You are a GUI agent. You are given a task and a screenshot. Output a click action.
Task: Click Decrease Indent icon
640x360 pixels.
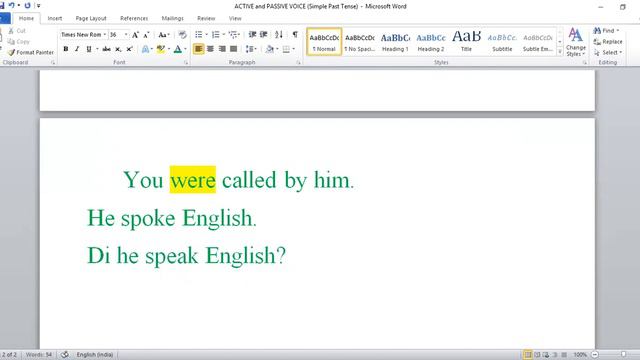click(253, 34)
